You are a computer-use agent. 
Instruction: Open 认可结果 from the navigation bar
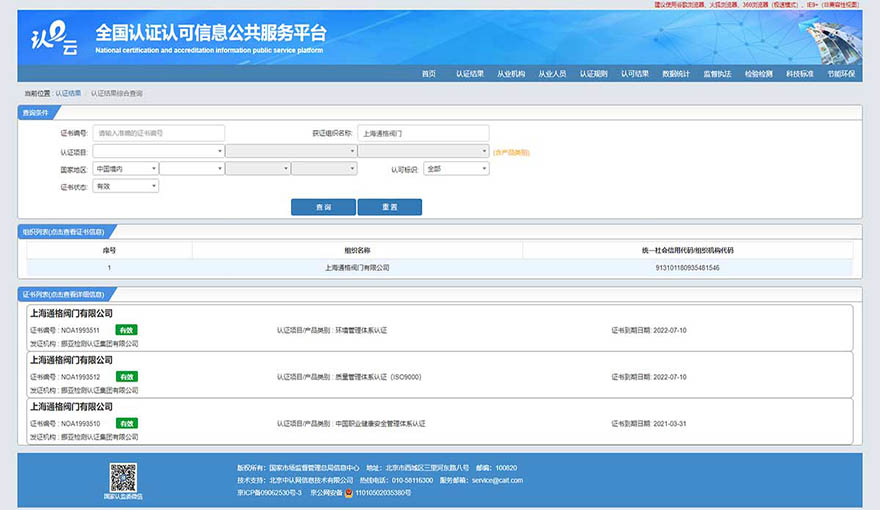point(635,74)
